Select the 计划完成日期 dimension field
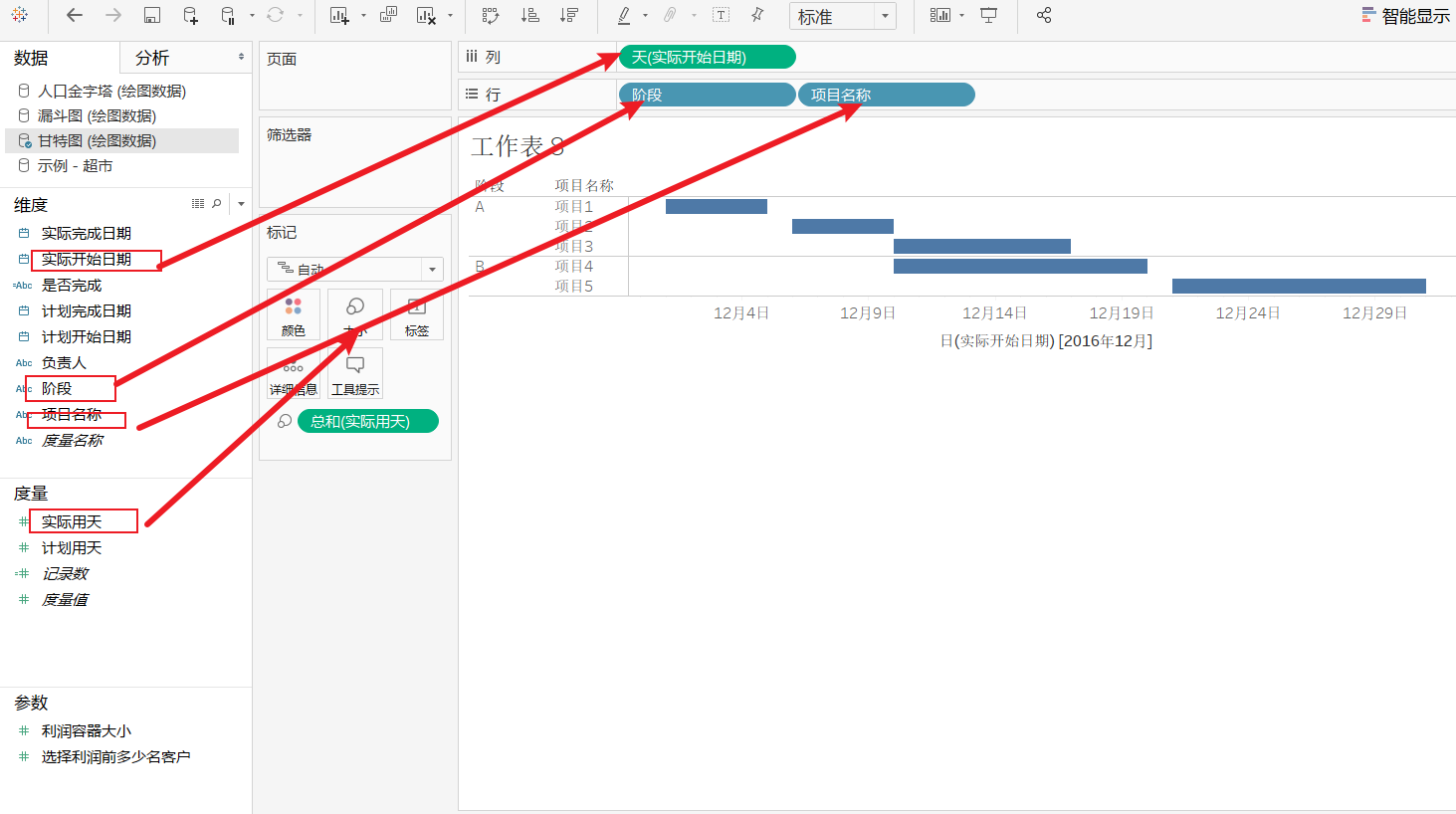 86,310
